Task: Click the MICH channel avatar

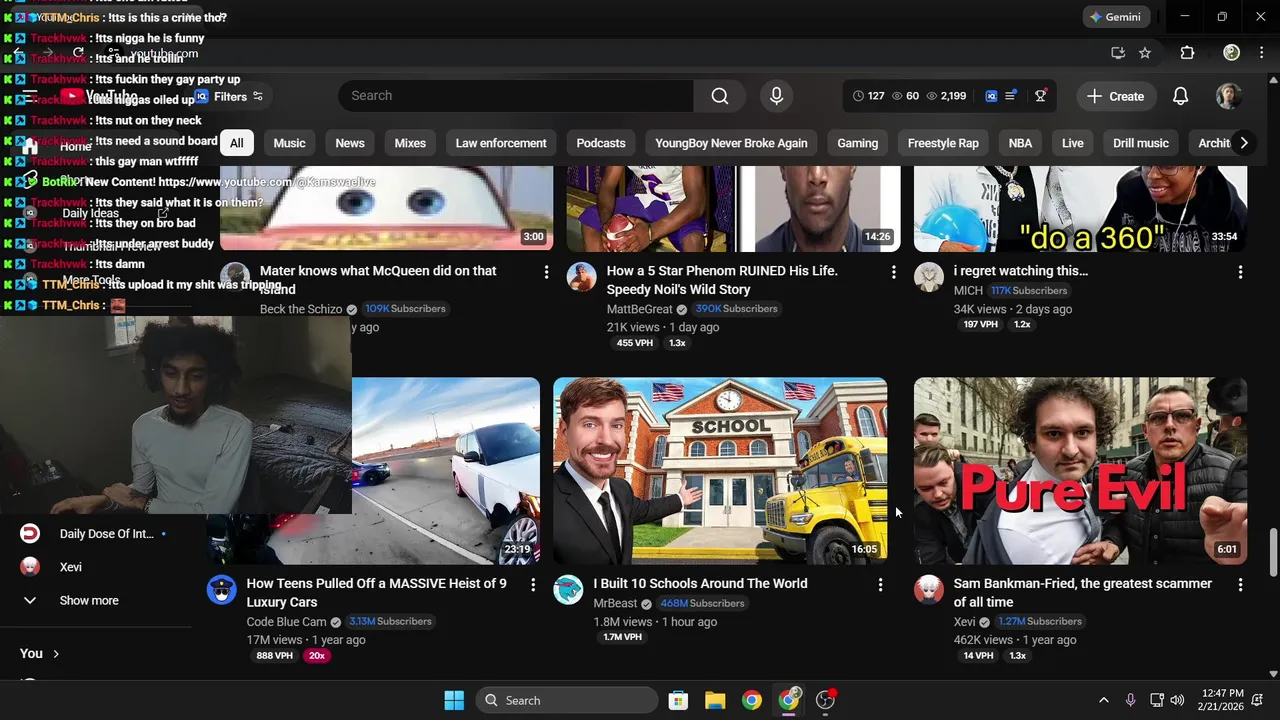Action: pyautogui.click(x=929, y=277)
